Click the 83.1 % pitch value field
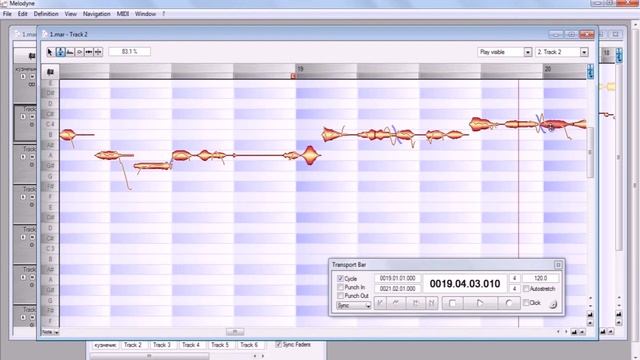The width and height of the screenshot is (640, 360). (x=129, y=51)
